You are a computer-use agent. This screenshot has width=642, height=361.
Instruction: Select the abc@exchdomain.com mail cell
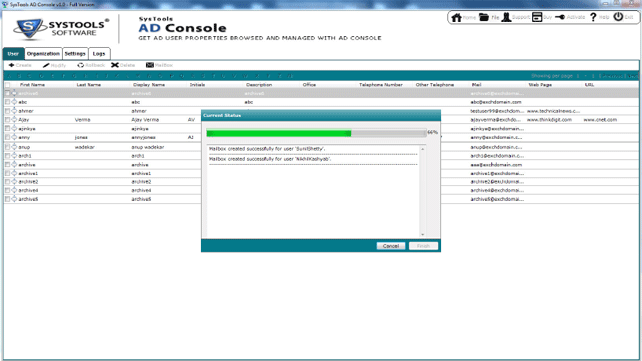pos(496,102)
